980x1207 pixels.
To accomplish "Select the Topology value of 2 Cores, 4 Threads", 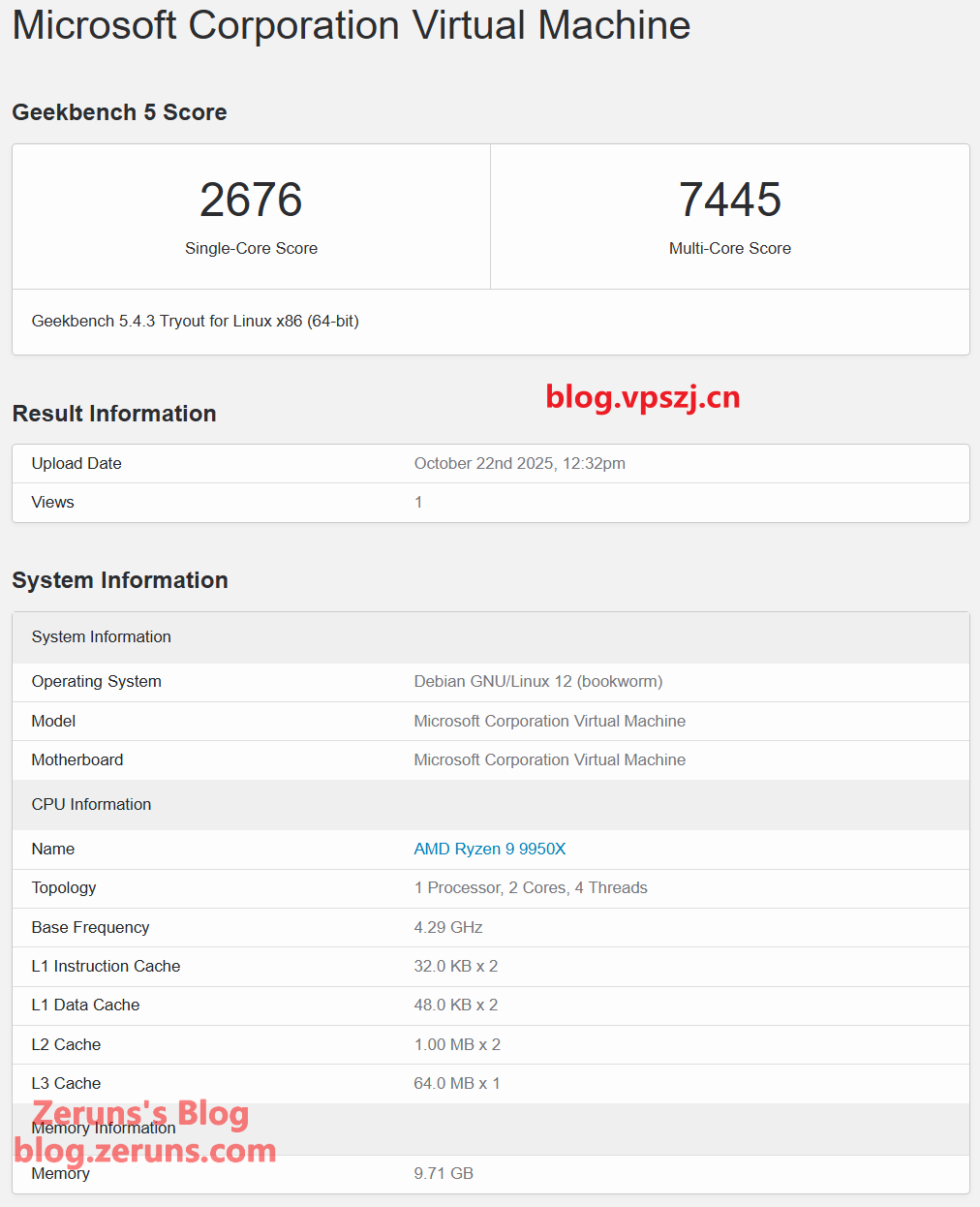I will tap(530, 887).
